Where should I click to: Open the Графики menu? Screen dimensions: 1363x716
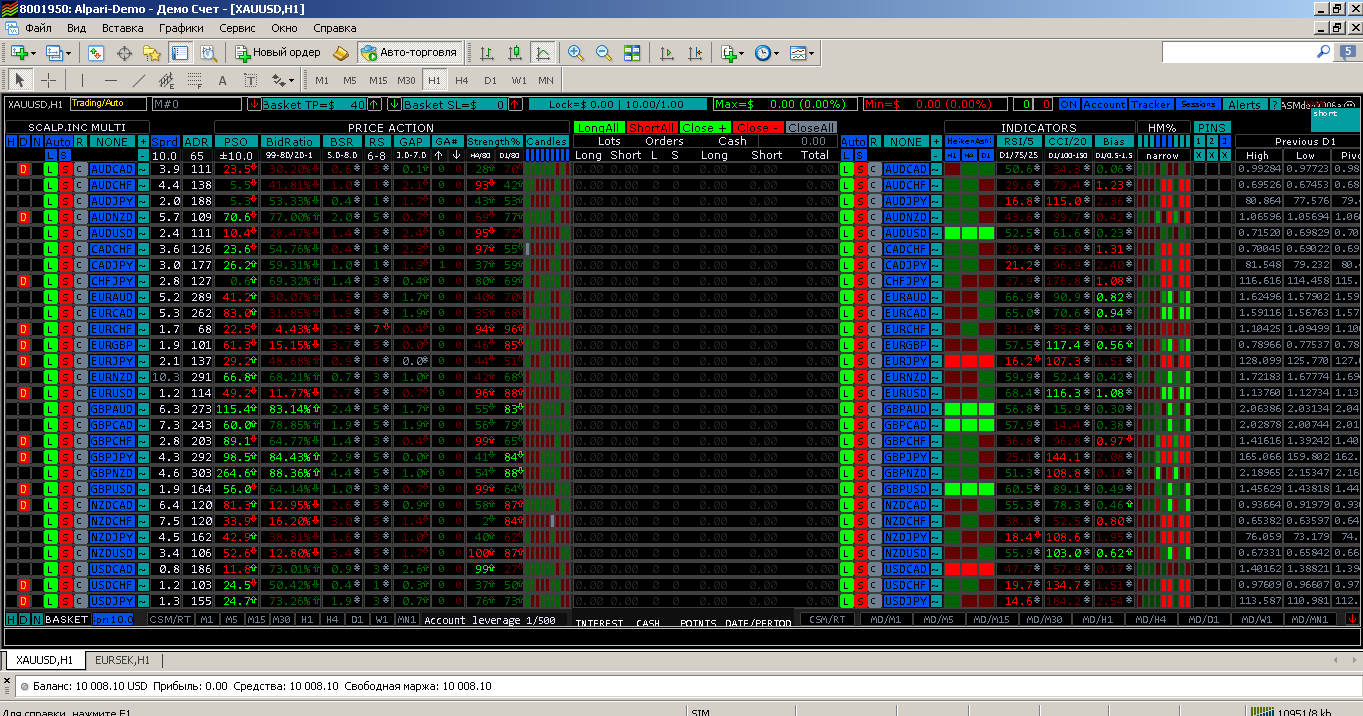[x=181, y=28]
